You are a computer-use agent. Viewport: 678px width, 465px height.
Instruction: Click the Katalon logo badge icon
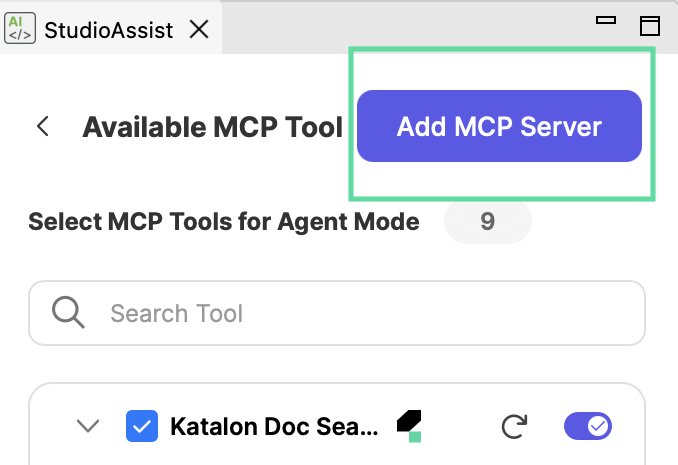409,426
